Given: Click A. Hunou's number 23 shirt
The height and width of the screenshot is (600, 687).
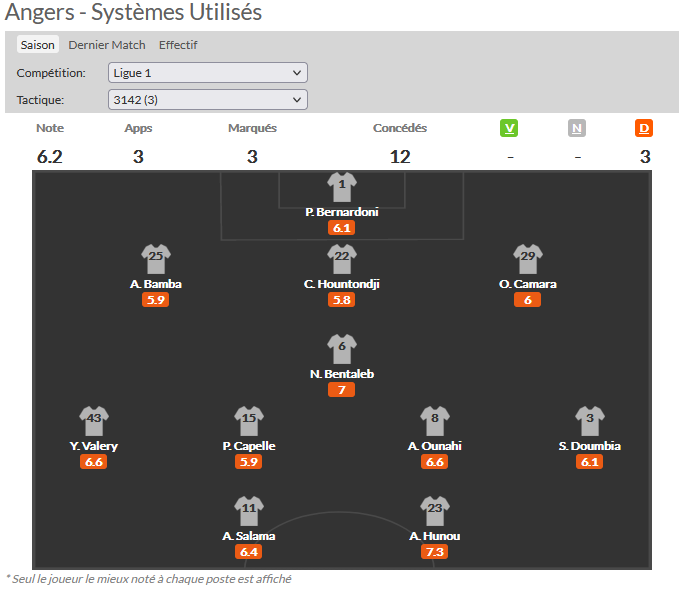Looking at the screenshot, I should (435, 510).
